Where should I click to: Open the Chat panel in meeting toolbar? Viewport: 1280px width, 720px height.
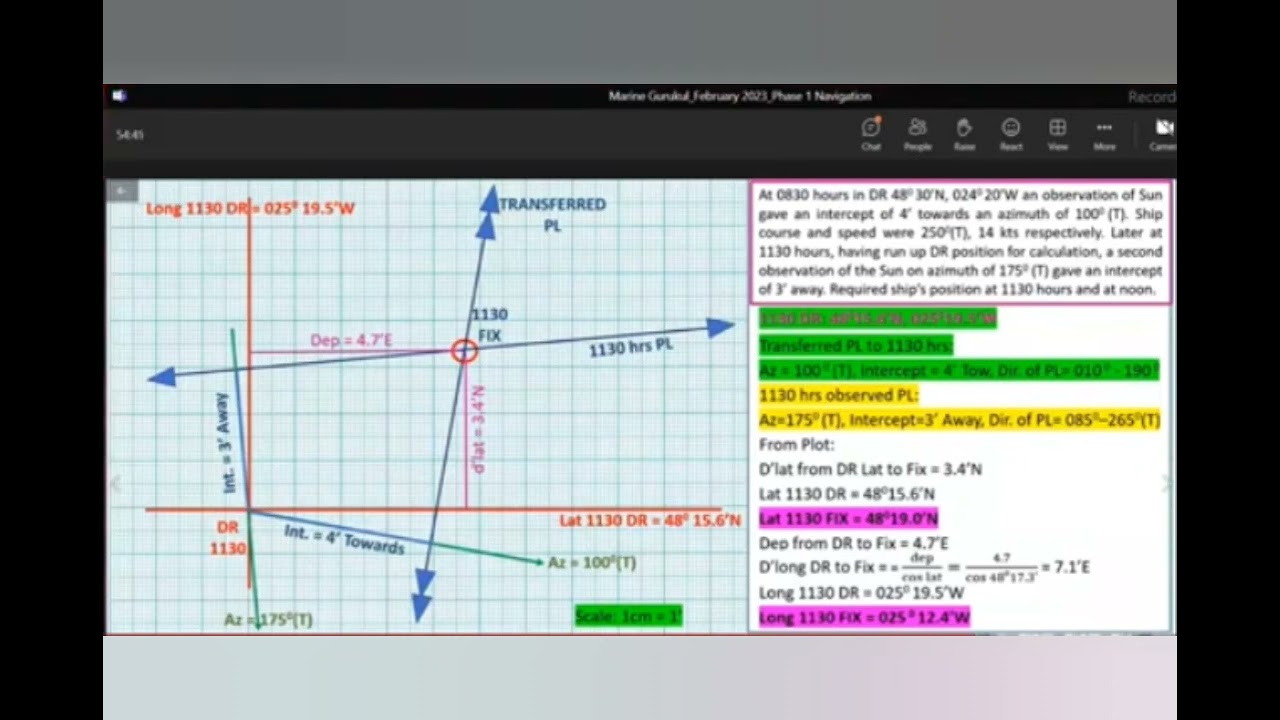click(871, 133)
